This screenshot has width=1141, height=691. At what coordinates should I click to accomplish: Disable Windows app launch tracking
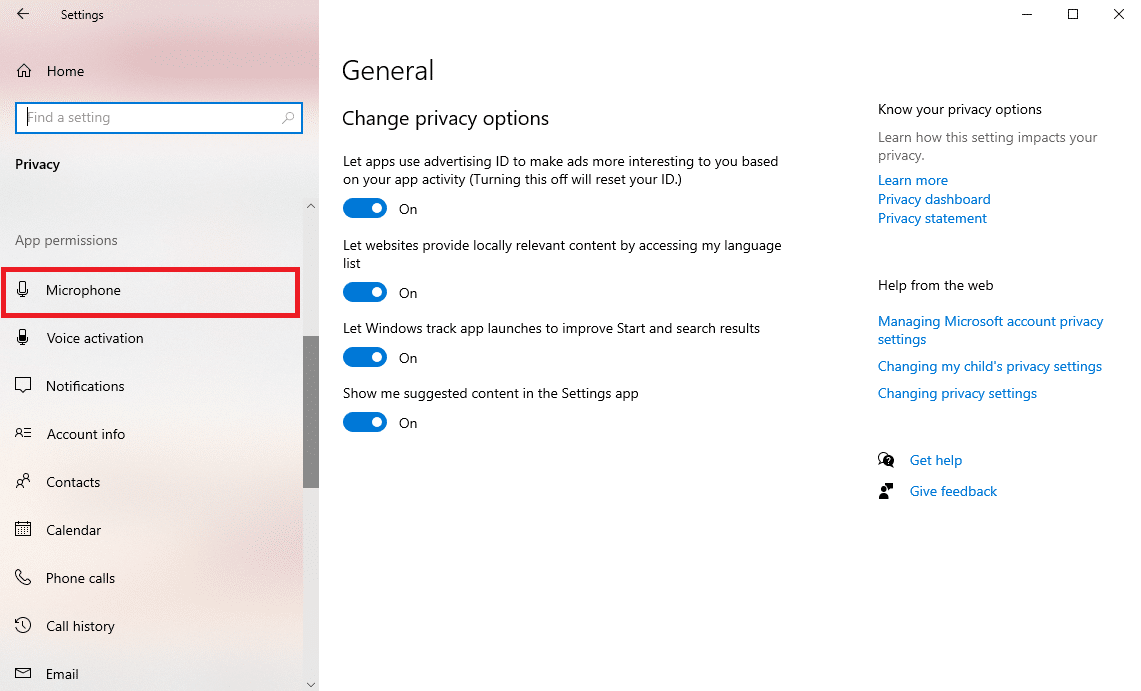(x=365, y=357)
